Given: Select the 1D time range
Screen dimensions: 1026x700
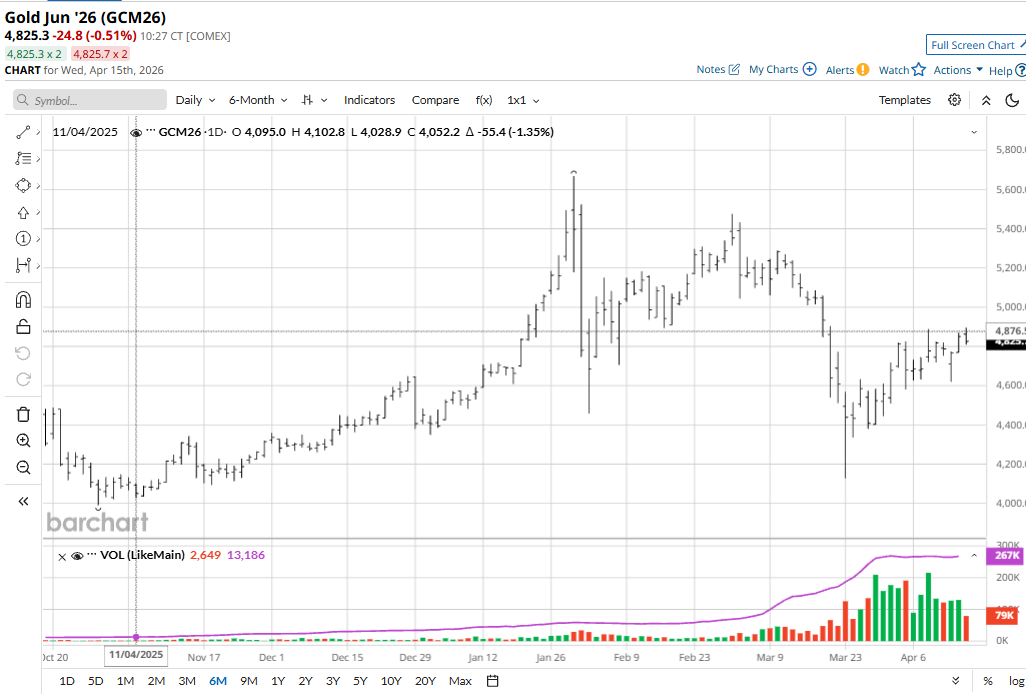Looking at the screenshot, I should pyautogui.click(x=67, y=681).
